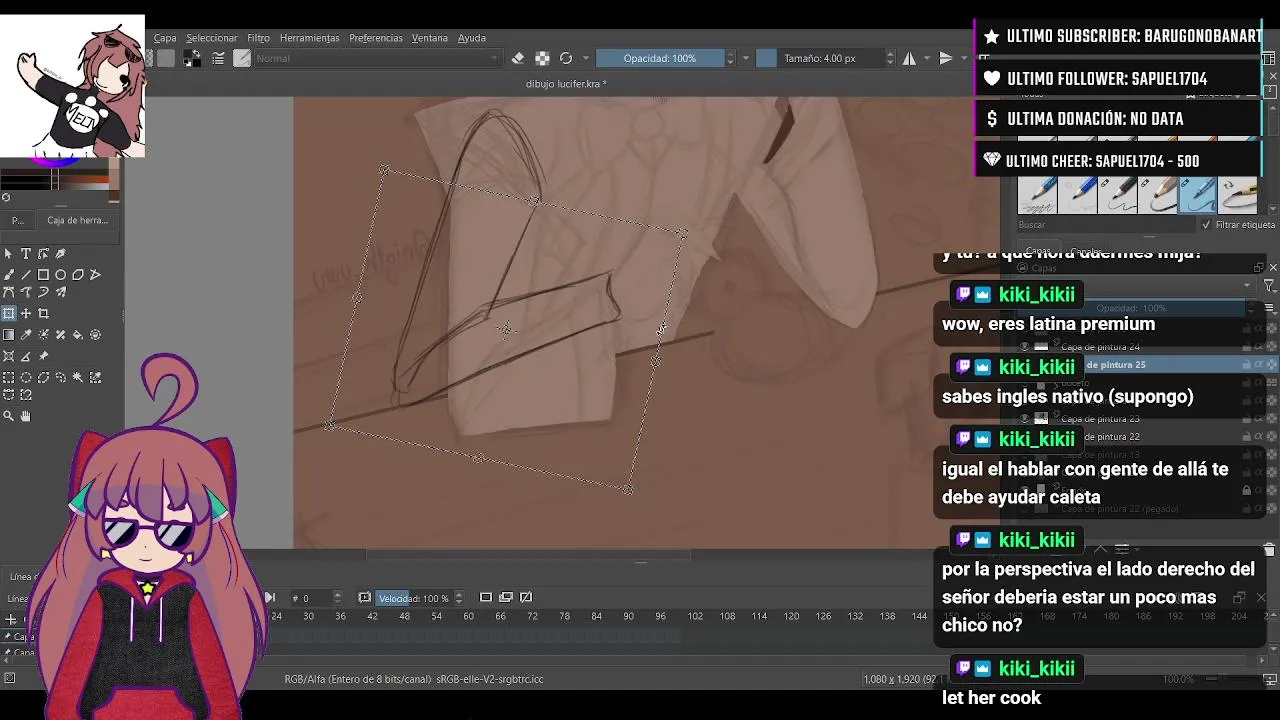Select the rectangular selection tool
Image resolution: width=1280 pixels, height=720 pixels.
(x=9, y=378)
